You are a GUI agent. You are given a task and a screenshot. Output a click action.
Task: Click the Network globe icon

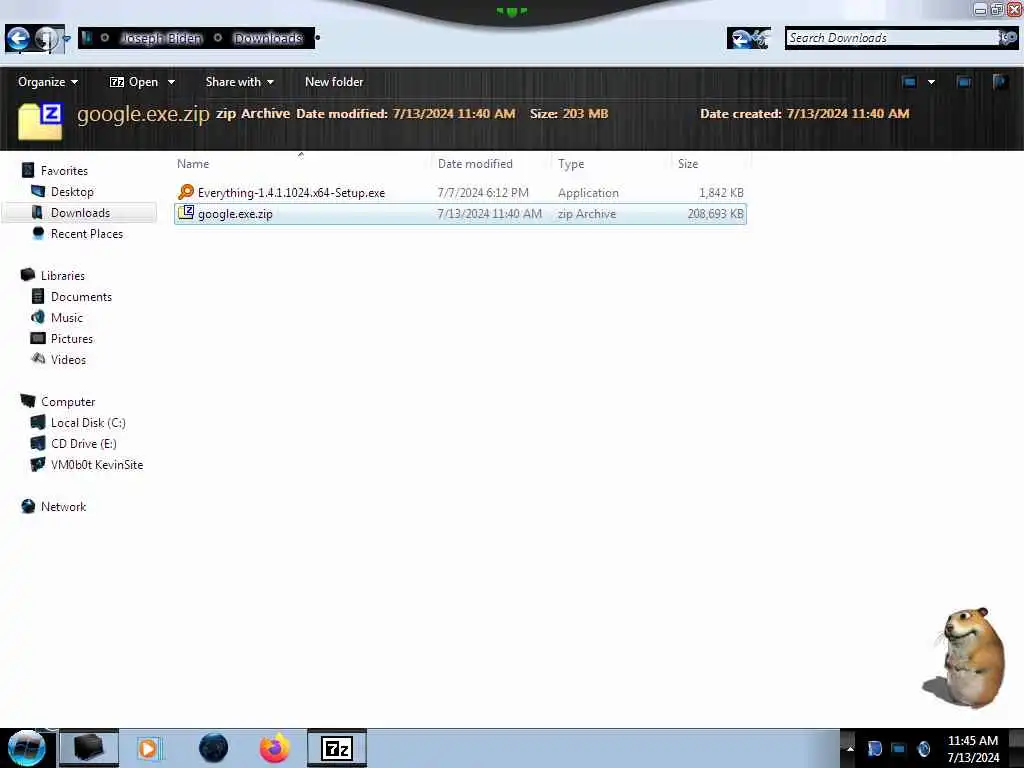[x=28, y=506]
